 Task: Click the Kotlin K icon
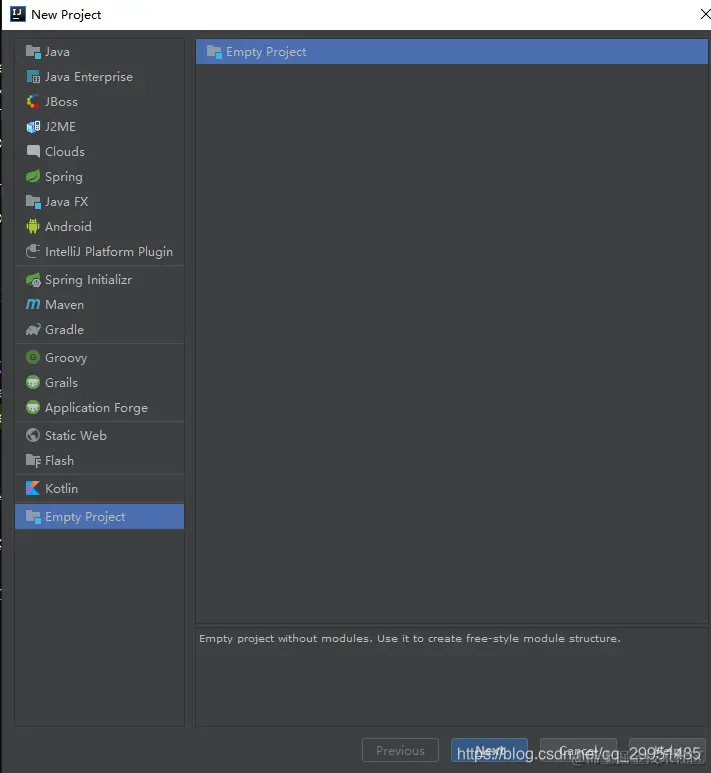pos(33,489)
